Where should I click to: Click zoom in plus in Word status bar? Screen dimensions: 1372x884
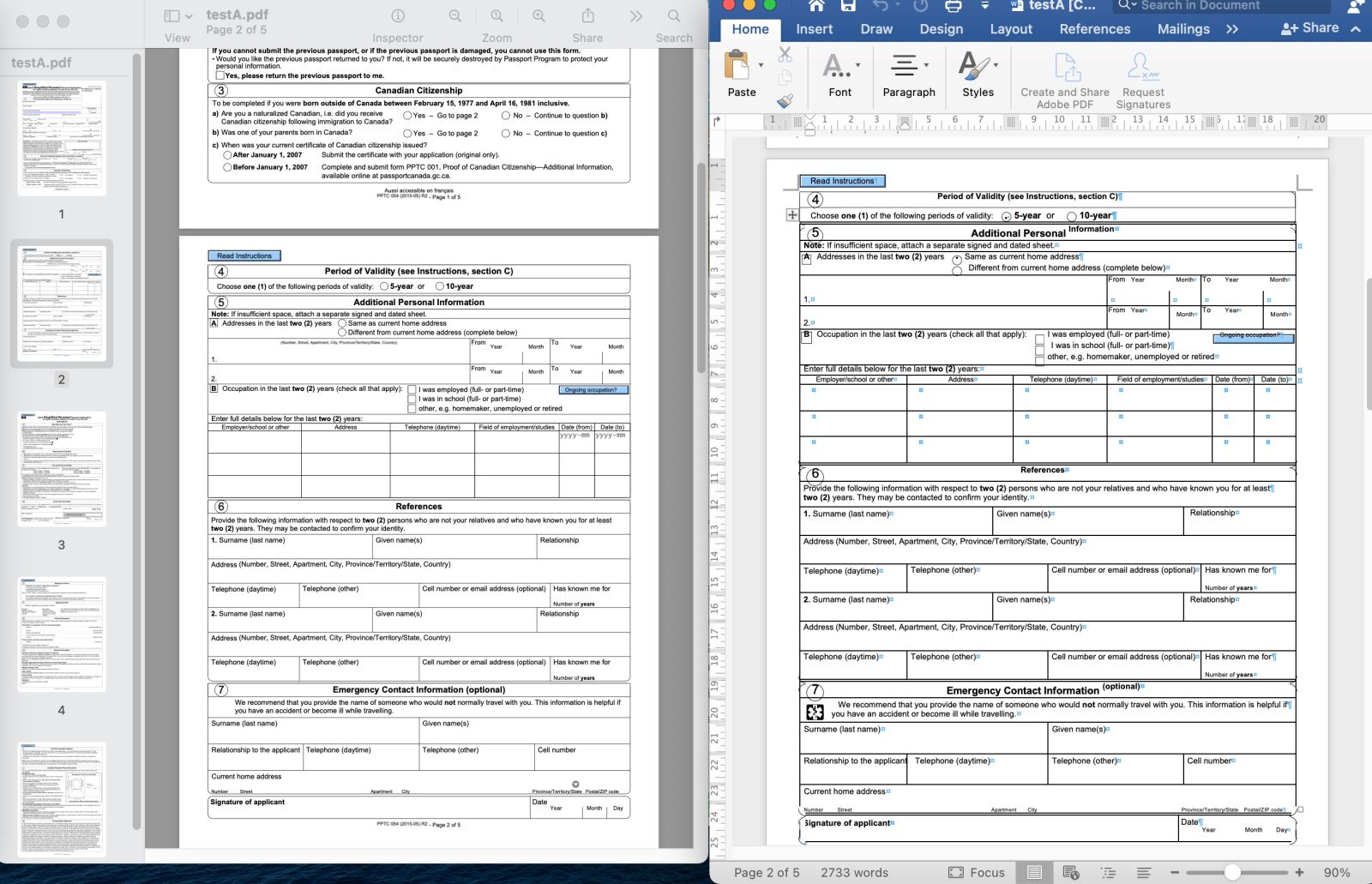(1299, 872)
